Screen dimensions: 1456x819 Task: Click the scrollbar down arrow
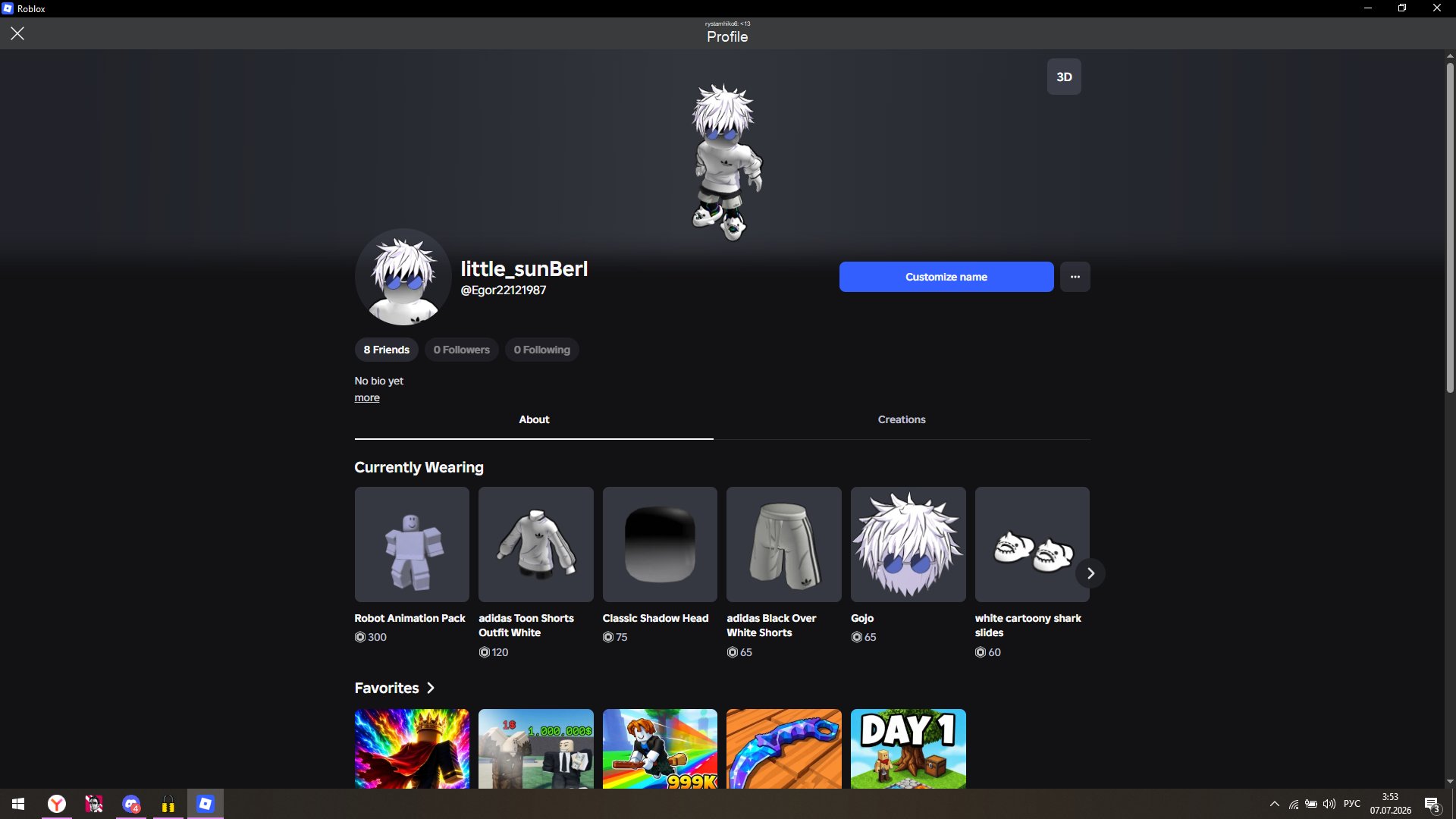pos(1450,782)
